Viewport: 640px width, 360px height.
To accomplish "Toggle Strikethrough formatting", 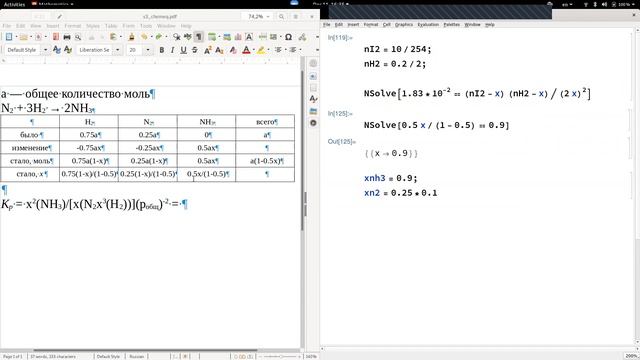I will click(195, 50).
